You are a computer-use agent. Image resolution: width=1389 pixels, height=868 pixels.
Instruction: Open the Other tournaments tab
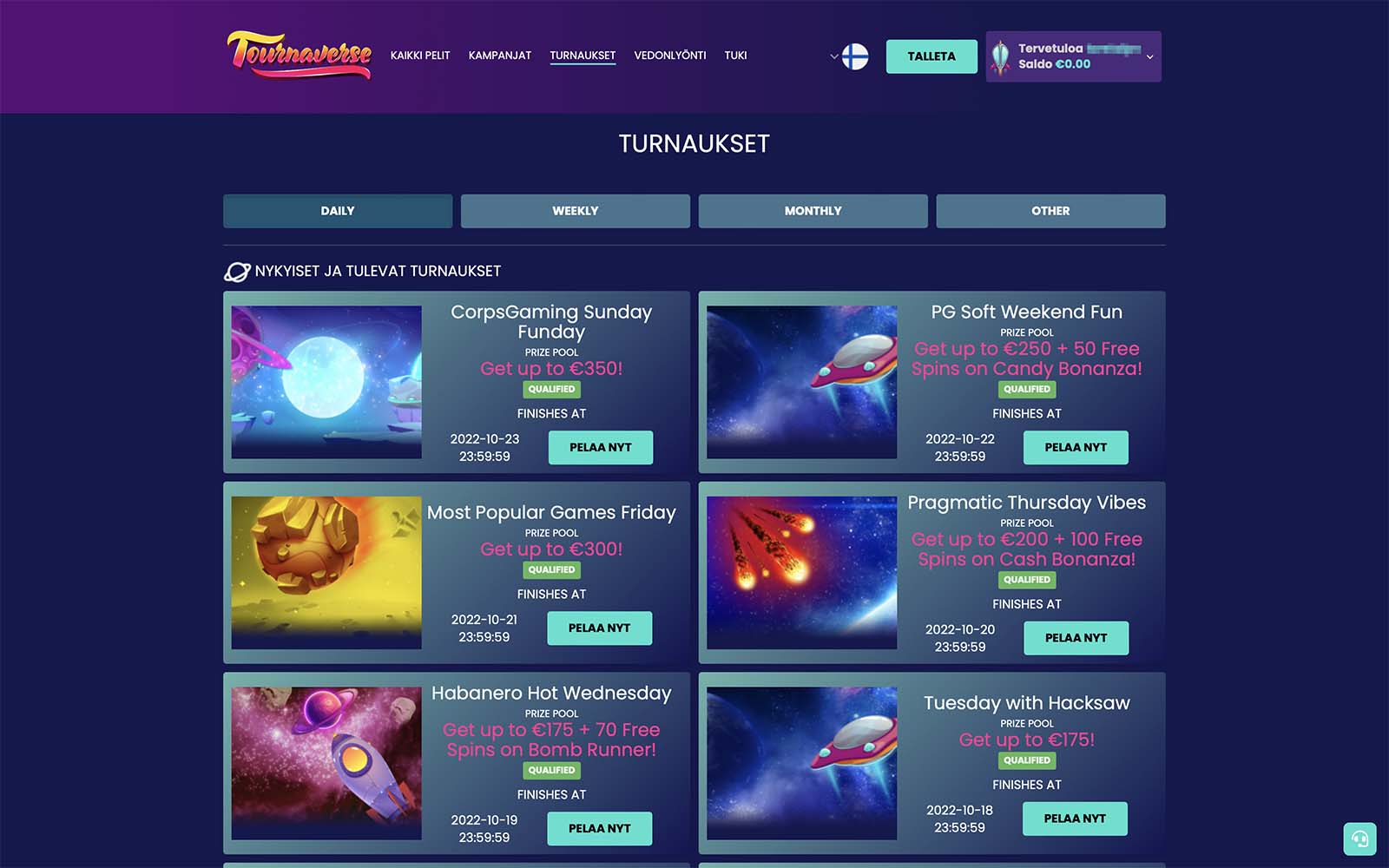pyautogui.click(x=1050, y=211)
